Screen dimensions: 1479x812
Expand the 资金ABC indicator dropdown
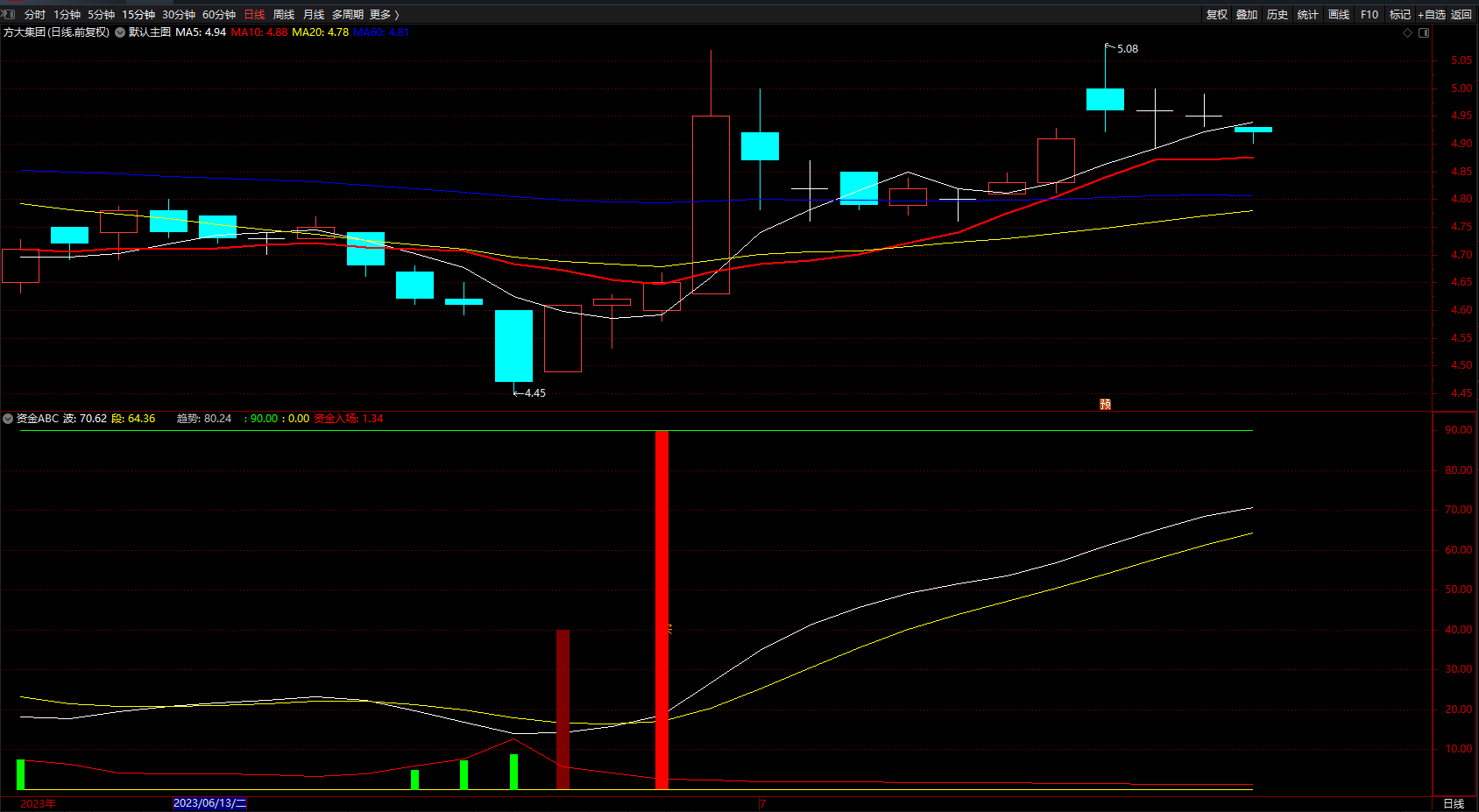[x=8, y=419]
